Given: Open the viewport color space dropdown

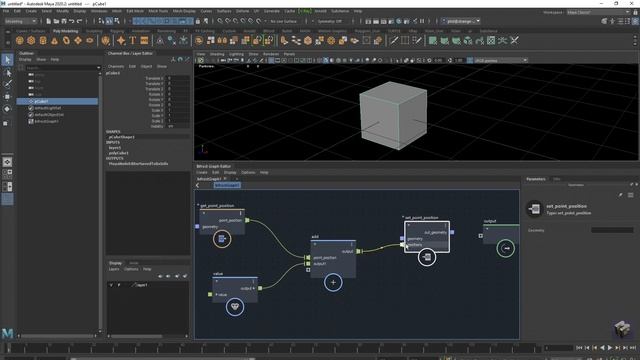Looking at the screenshot, I should click(500, 60).
